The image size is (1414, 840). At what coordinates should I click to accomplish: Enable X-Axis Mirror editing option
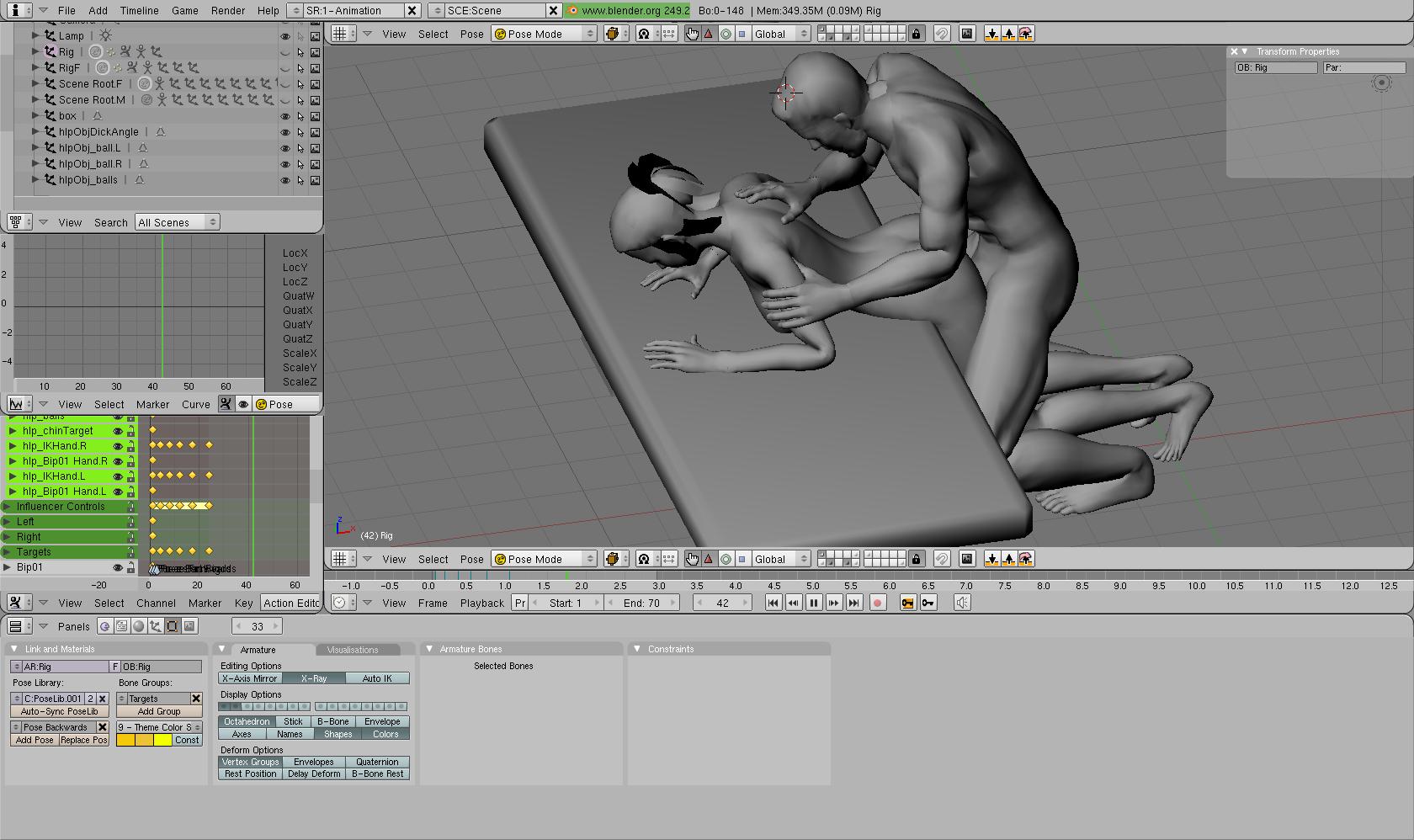250,678
